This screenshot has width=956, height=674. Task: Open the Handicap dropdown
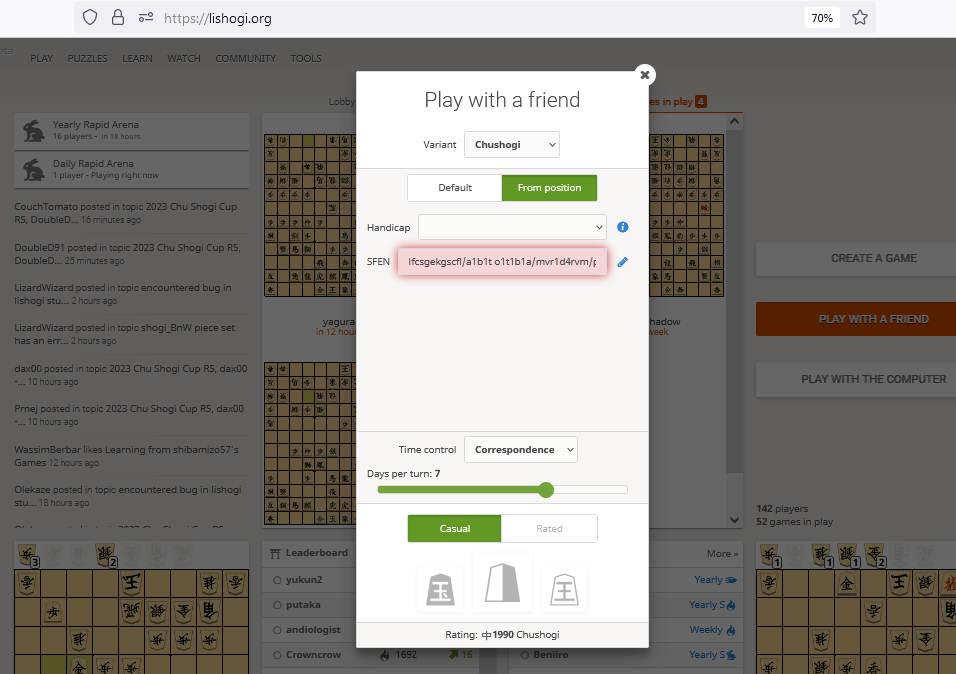click(511, 227)
